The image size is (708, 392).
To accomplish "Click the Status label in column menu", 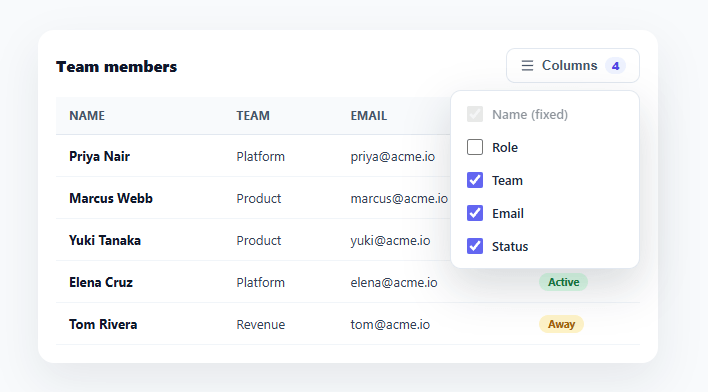I will tap(510, 247).
